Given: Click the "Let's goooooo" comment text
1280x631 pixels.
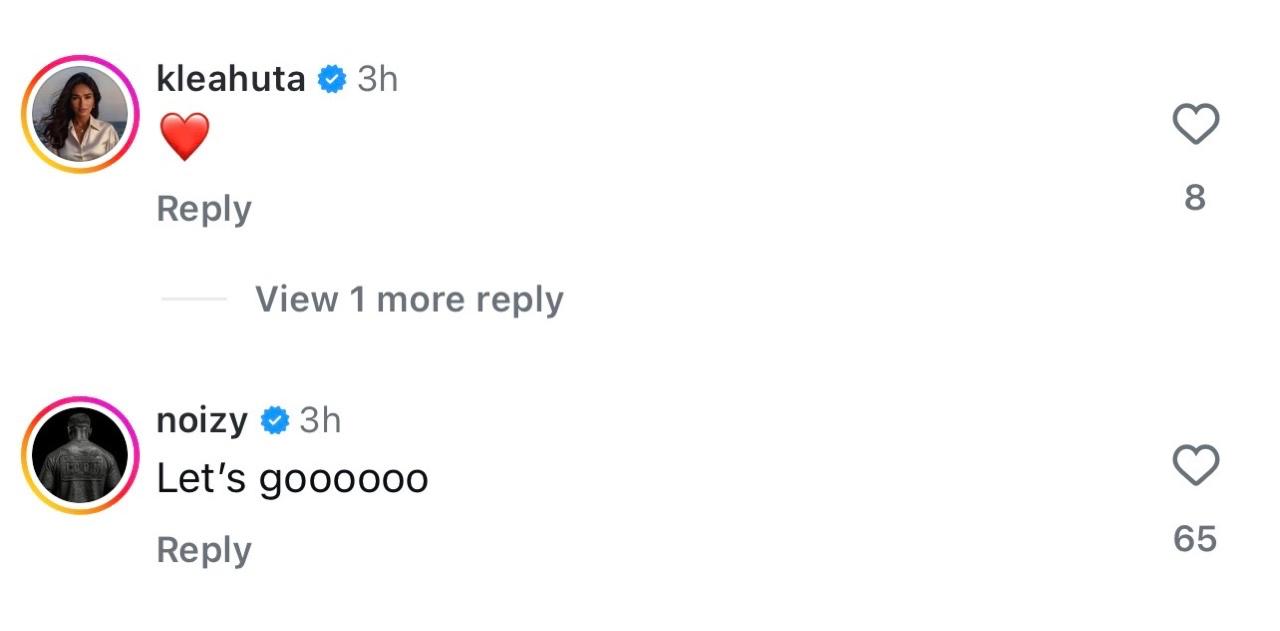Looking at the screenshot, I should click(x=292, y=480).
